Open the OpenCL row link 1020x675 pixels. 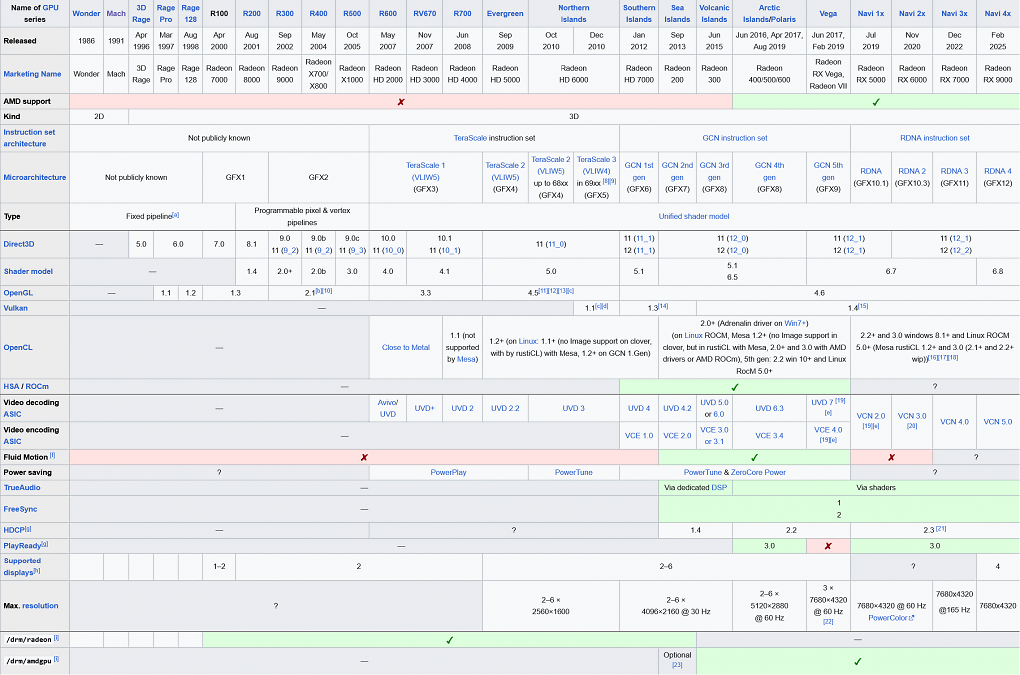point(18,348)
